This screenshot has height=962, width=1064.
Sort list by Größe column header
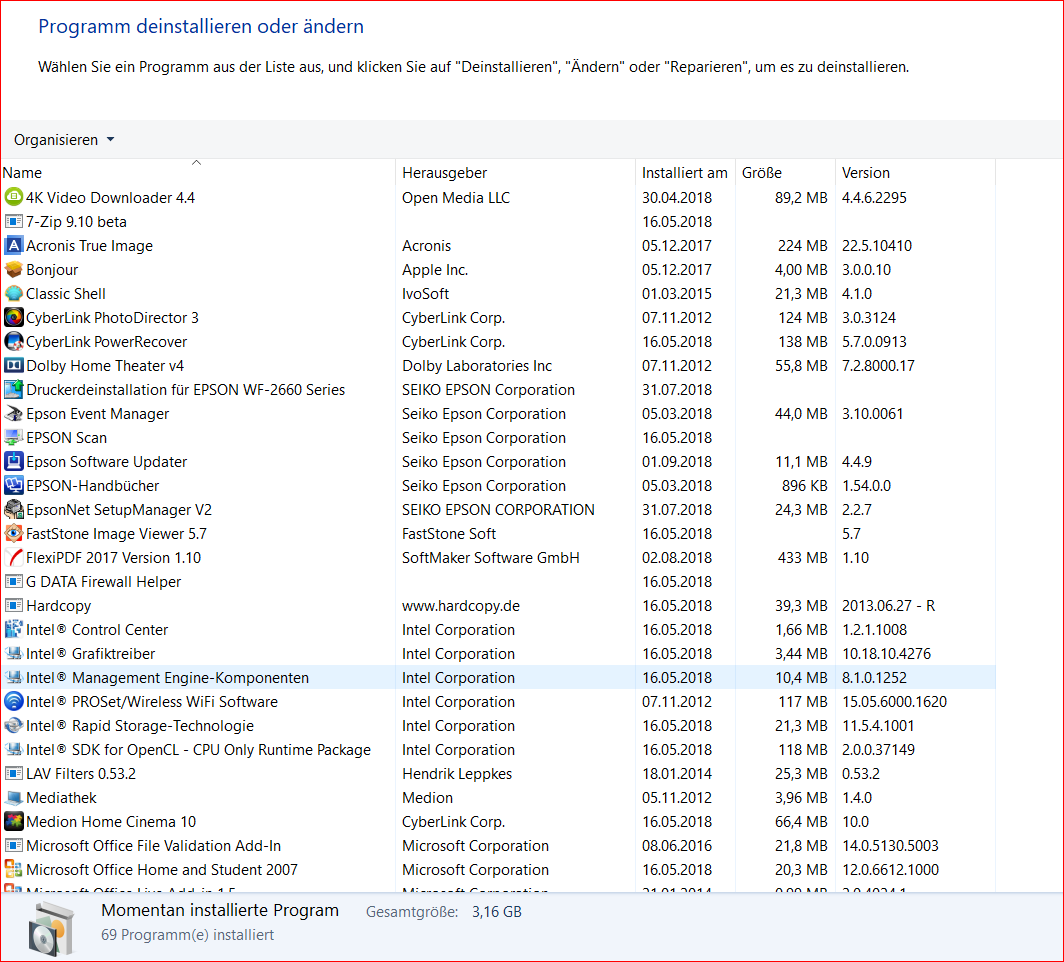coord(785,172)
